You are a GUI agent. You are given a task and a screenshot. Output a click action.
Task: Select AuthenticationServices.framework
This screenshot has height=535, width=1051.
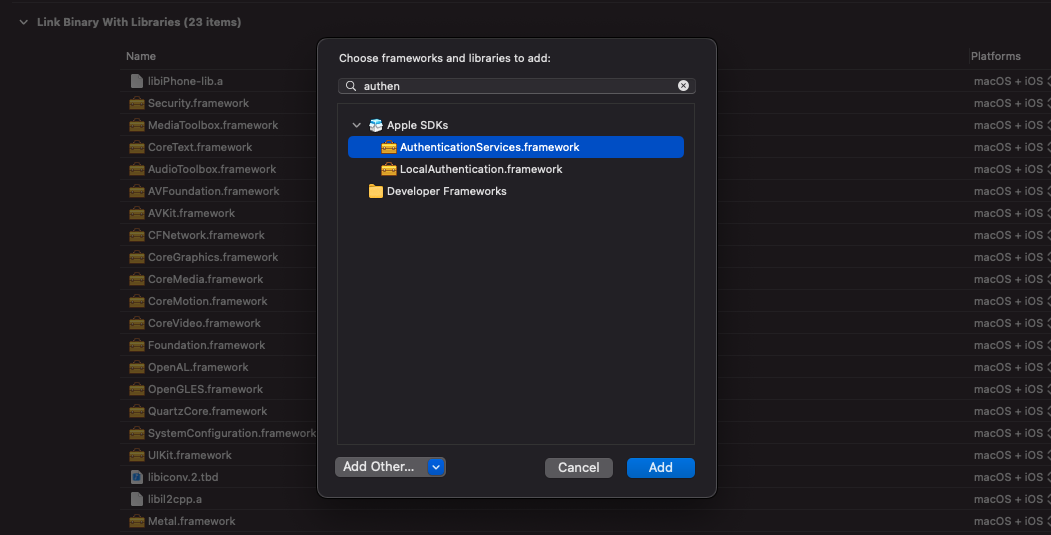pyautogui.click(x=516, y=147)
